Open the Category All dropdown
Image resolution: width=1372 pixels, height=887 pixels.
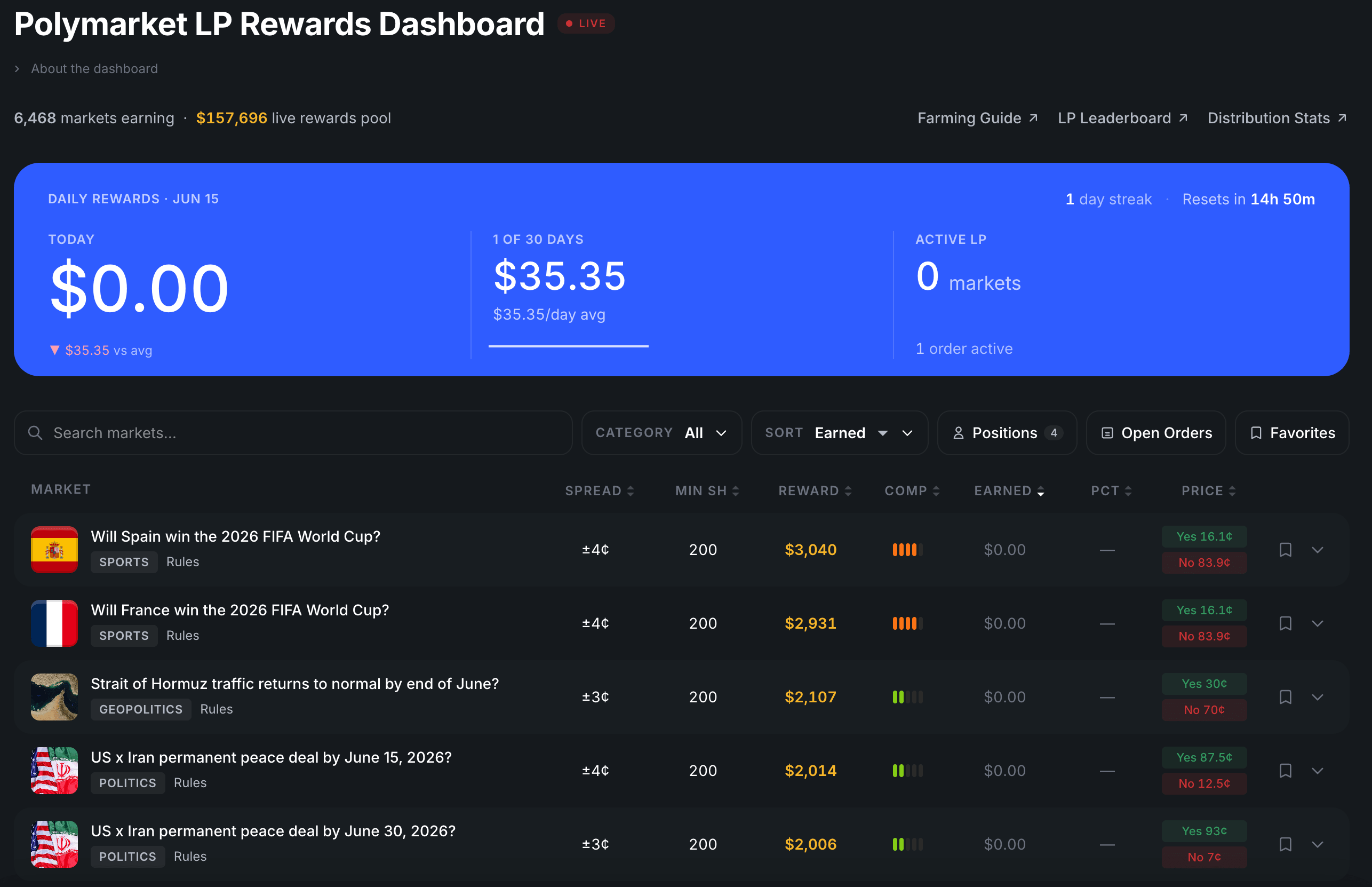click(x=661, y=432)
